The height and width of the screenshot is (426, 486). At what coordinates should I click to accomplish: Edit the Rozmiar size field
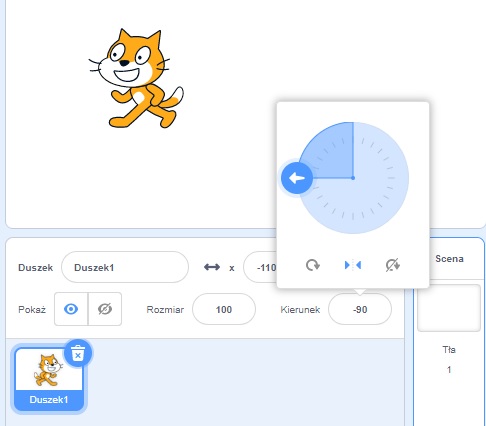(x=224, y=309)
